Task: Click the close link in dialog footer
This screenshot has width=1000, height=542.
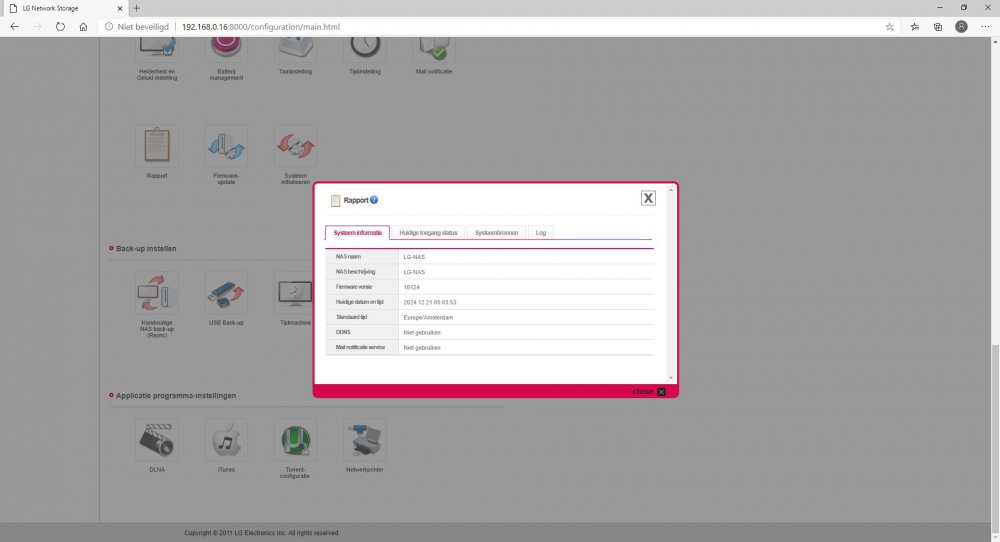Action: point(649,392)
